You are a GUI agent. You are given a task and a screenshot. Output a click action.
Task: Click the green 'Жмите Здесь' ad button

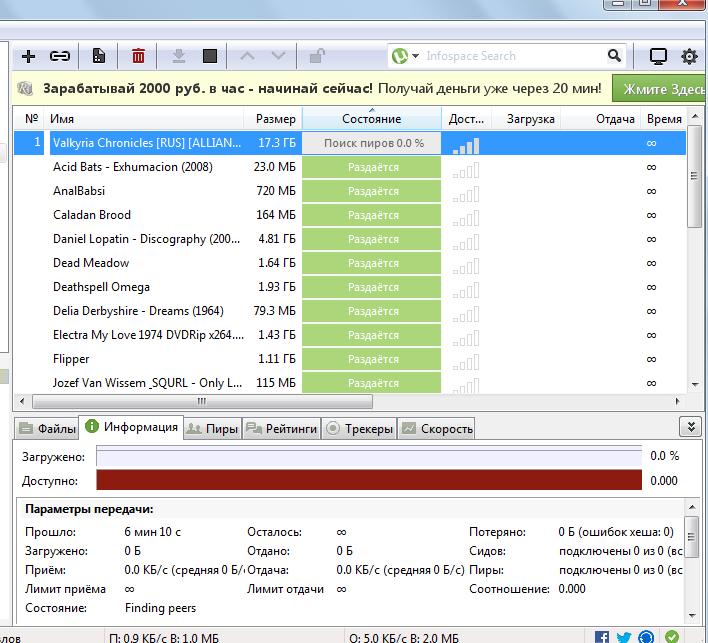pyautogui.click(x=660, y=89)
